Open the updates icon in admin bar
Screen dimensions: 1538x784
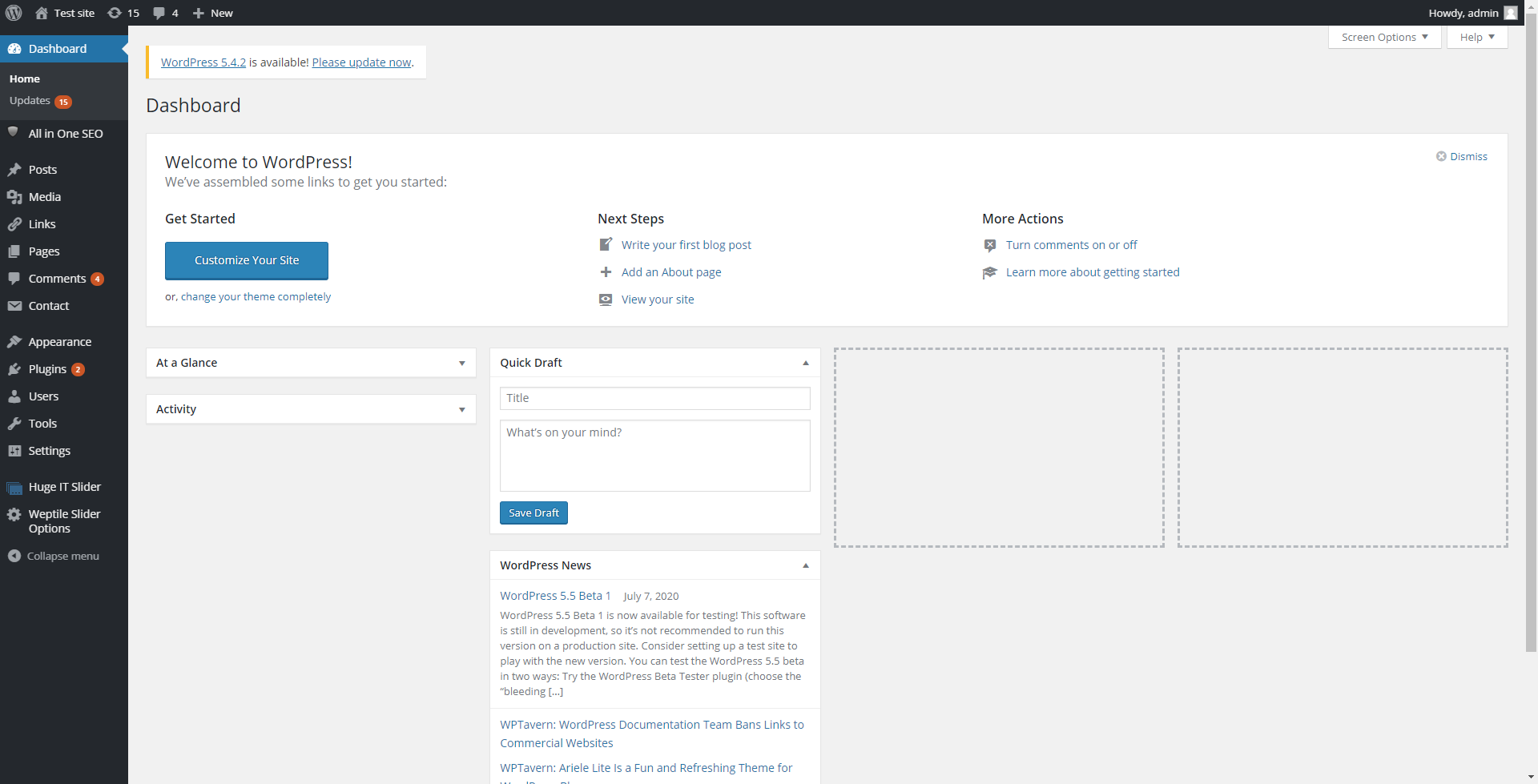coord(115,13)
